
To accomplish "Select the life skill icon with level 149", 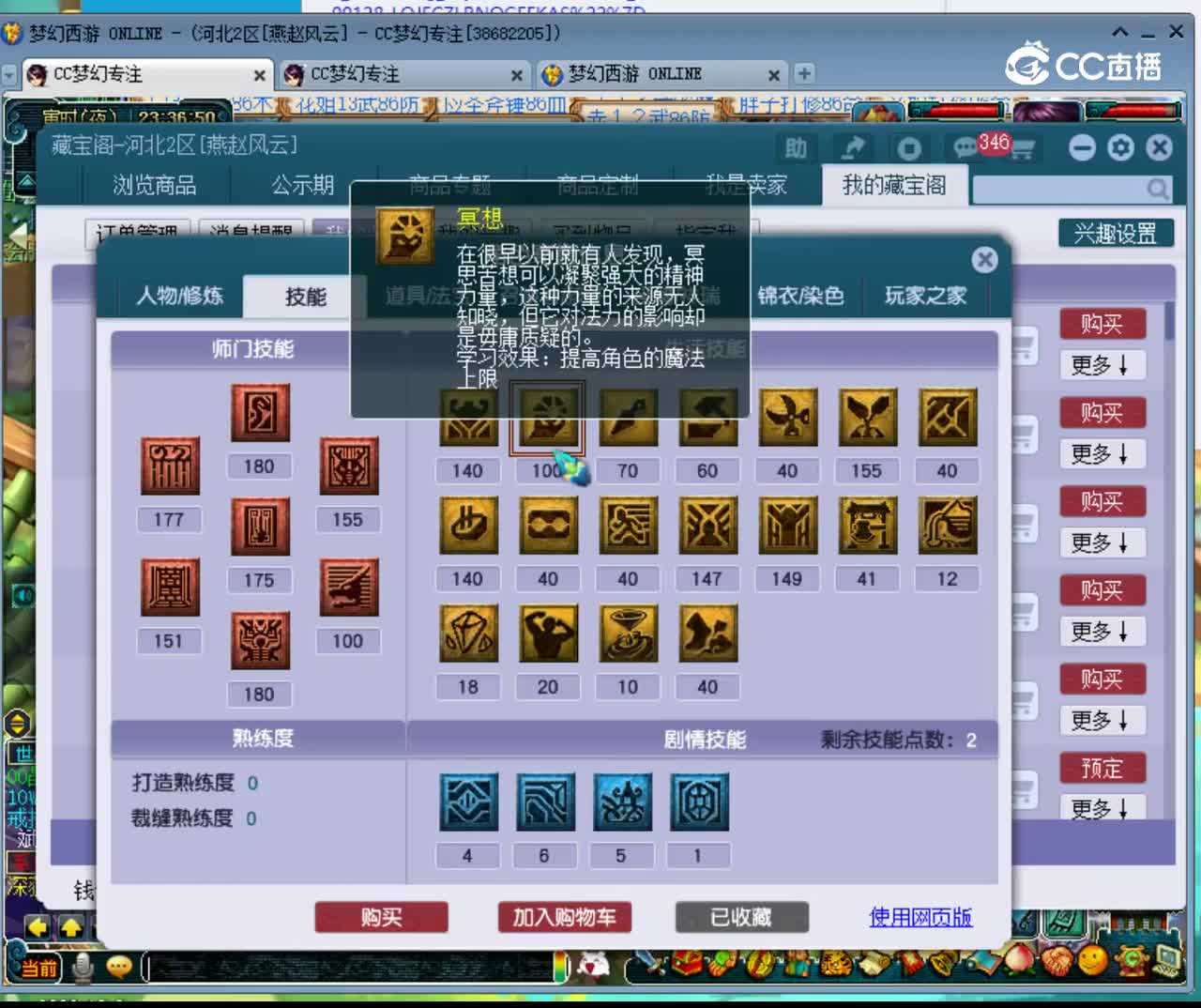I will 786,526.
